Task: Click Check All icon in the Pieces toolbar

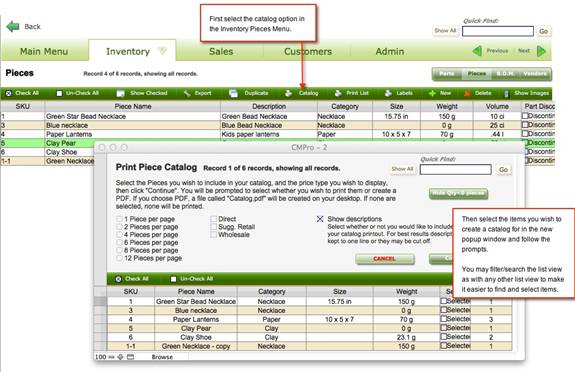Action: (x=8, y=93)
